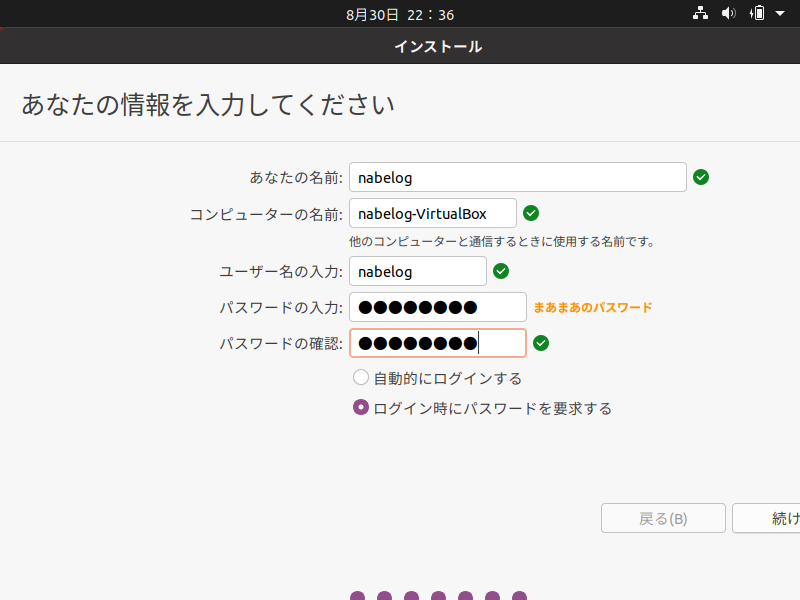This screenshot has height=600, width=800.
Task: Click the label あなたの名前:
Action: [296, 178]
